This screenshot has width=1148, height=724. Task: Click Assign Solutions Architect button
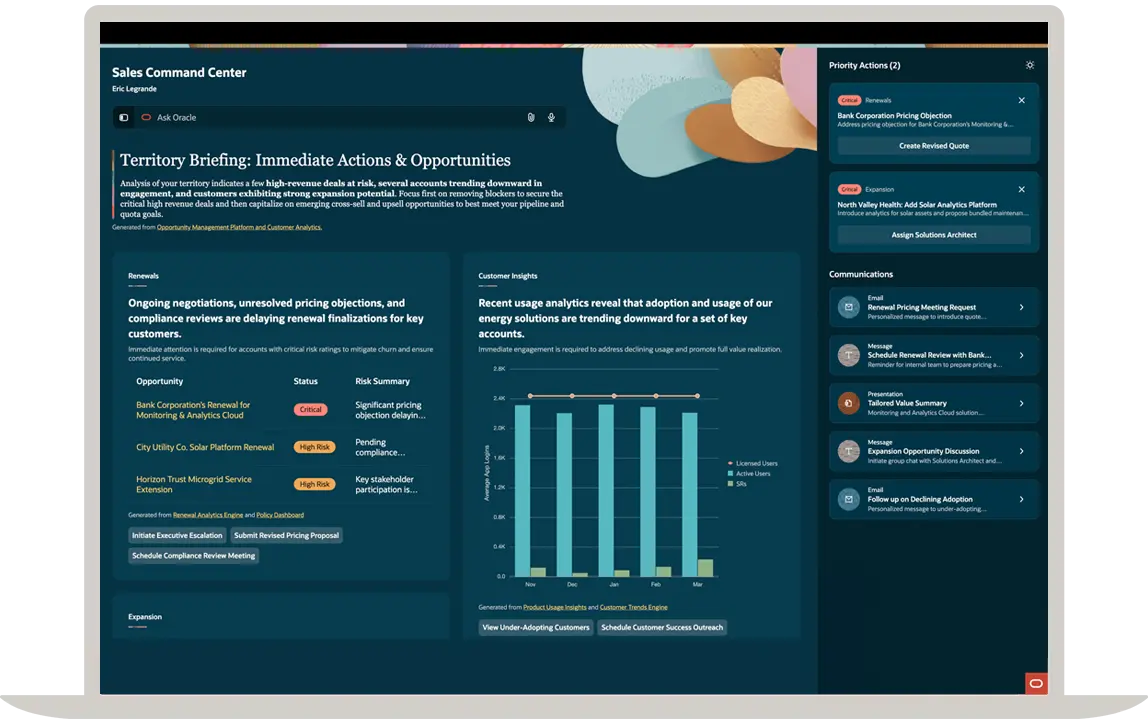(933, 235)
